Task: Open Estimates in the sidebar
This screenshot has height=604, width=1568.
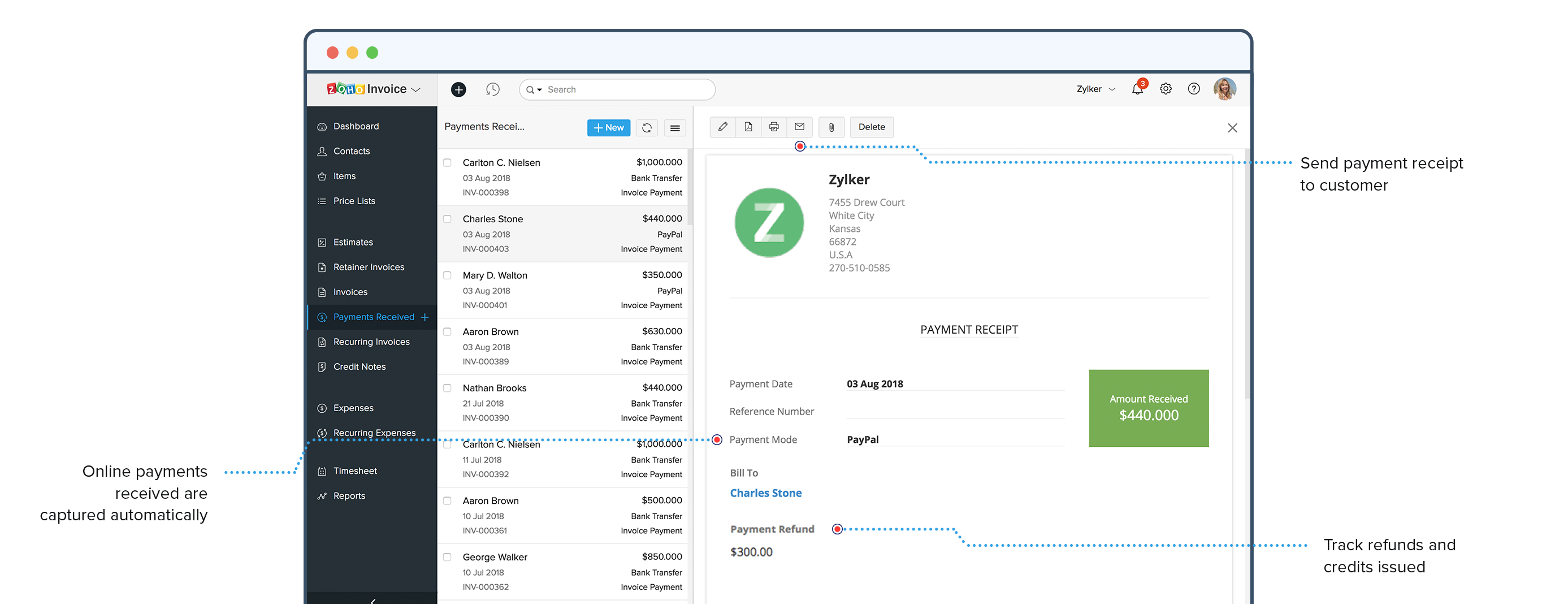Action: (x=372, y=242)
